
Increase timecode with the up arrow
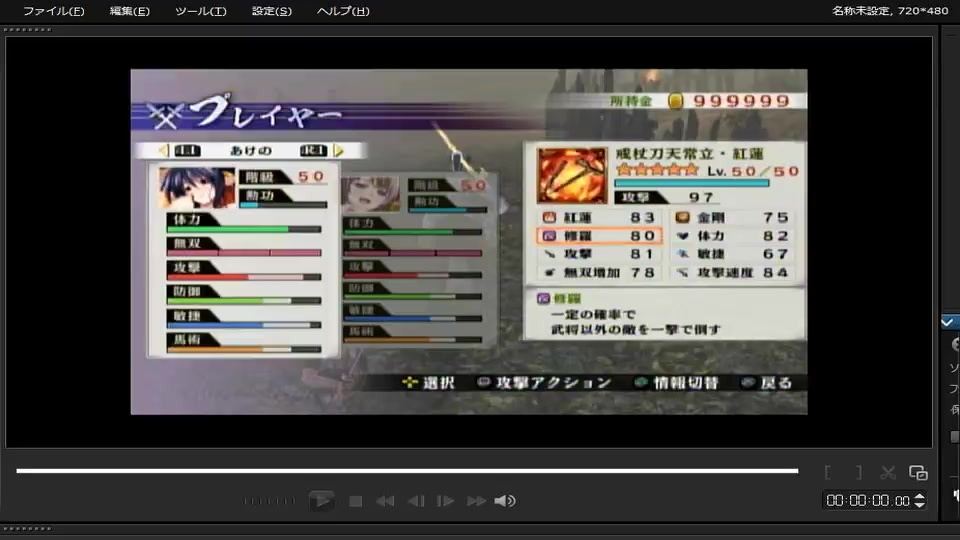coord(920,497)
